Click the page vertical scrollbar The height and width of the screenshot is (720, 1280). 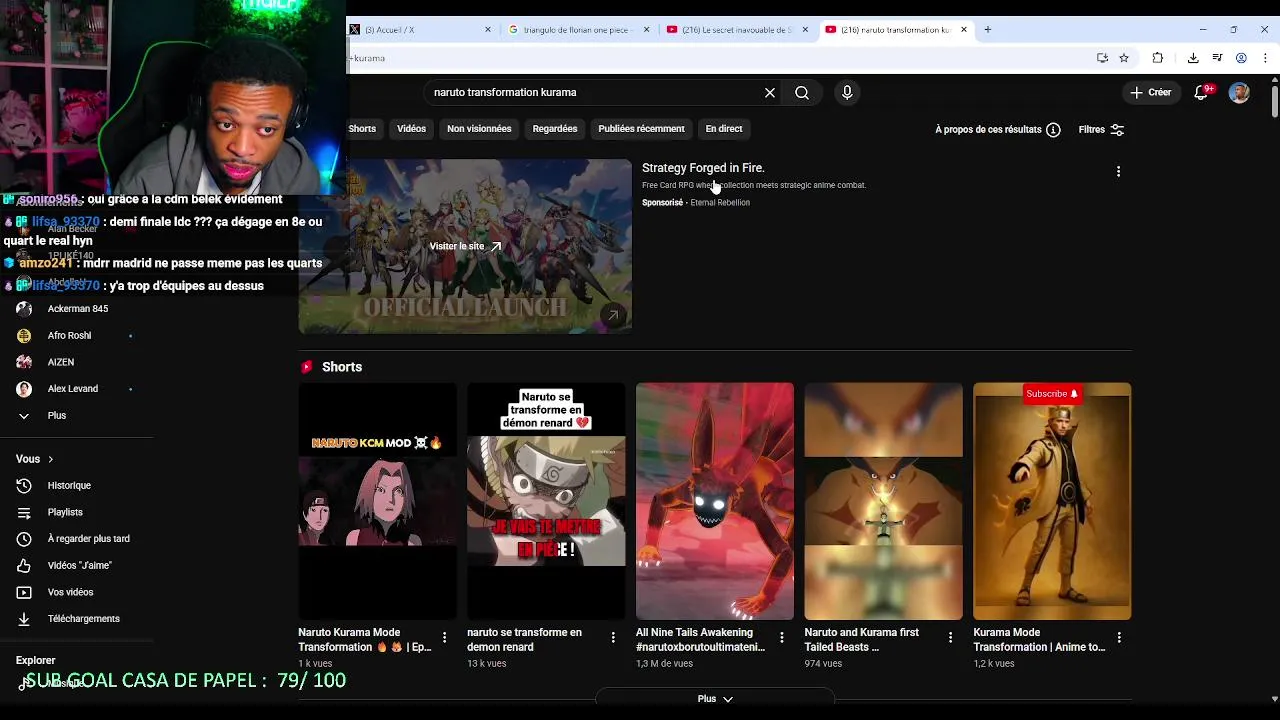pos(1274,102)
